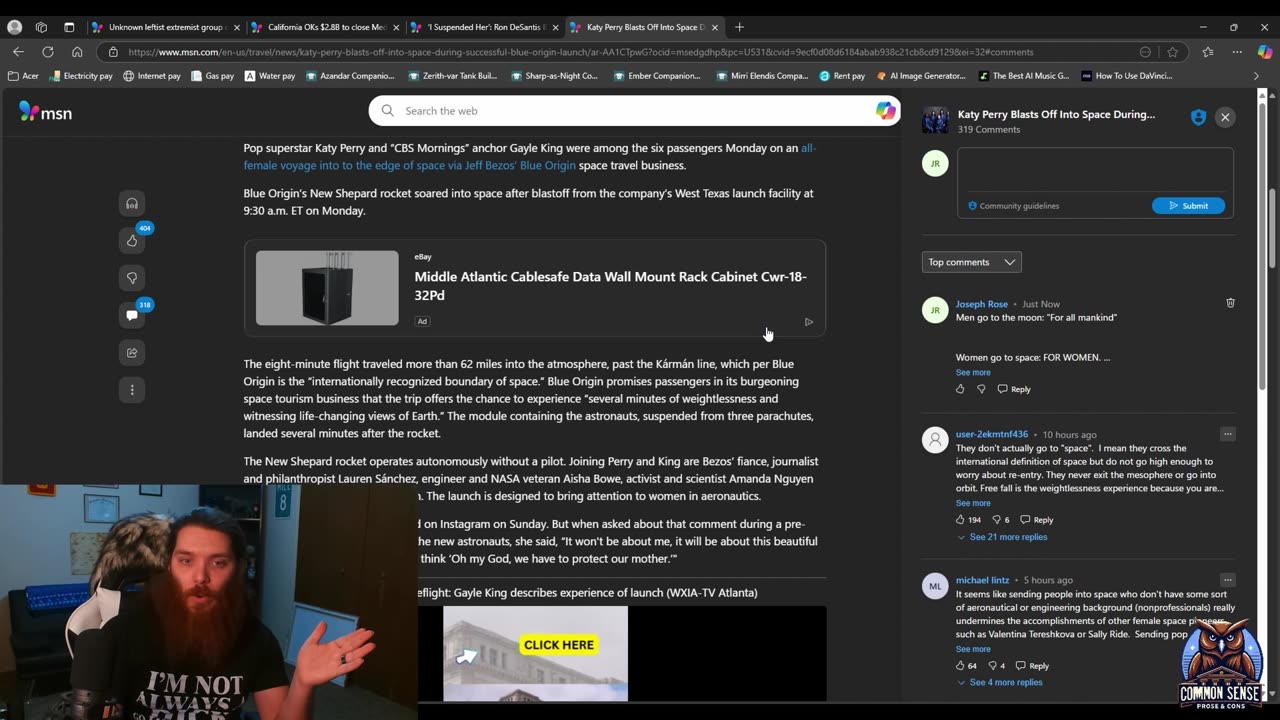Open michael lintz's profile name
The width and height of the screenshot is (1280, 720).
982,580
